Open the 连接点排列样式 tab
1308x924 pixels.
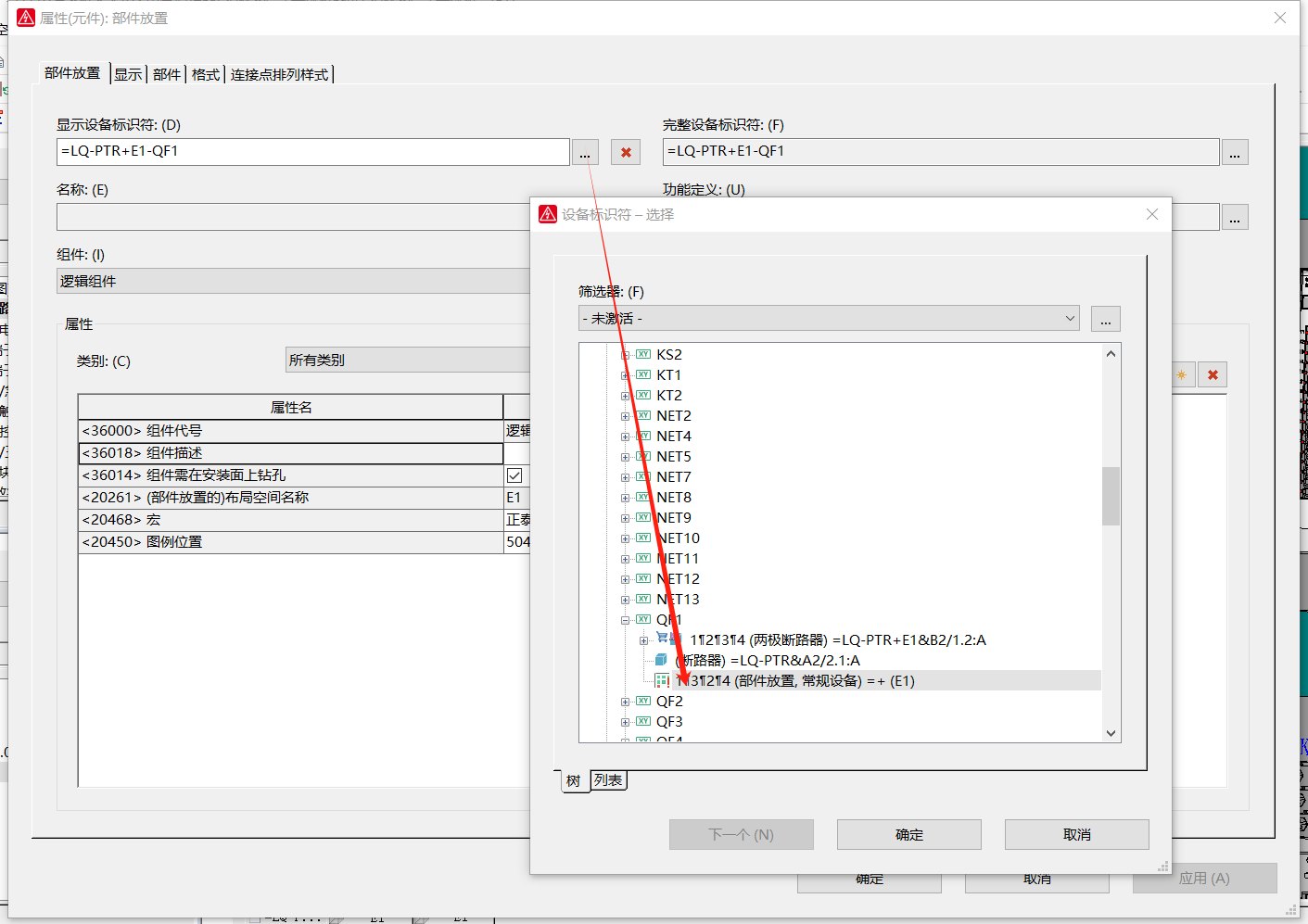pos(279,74)
